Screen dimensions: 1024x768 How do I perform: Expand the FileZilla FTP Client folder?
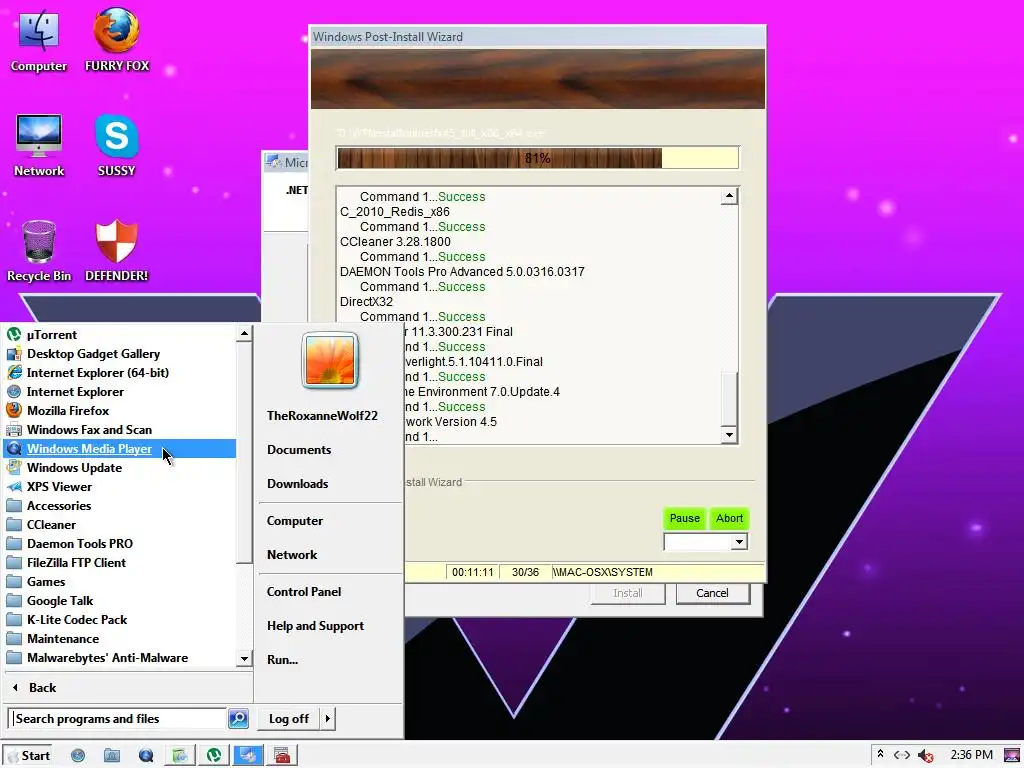[120, 562]
